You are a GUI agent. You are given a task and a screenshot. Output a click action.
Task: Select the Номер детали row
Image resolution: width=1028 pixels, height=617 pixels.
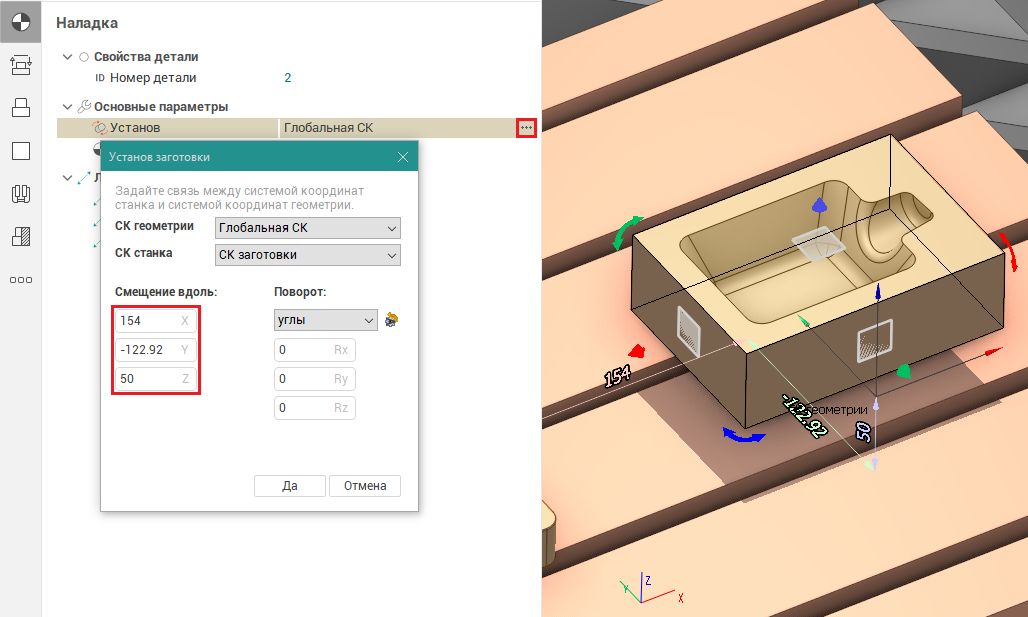153,78
